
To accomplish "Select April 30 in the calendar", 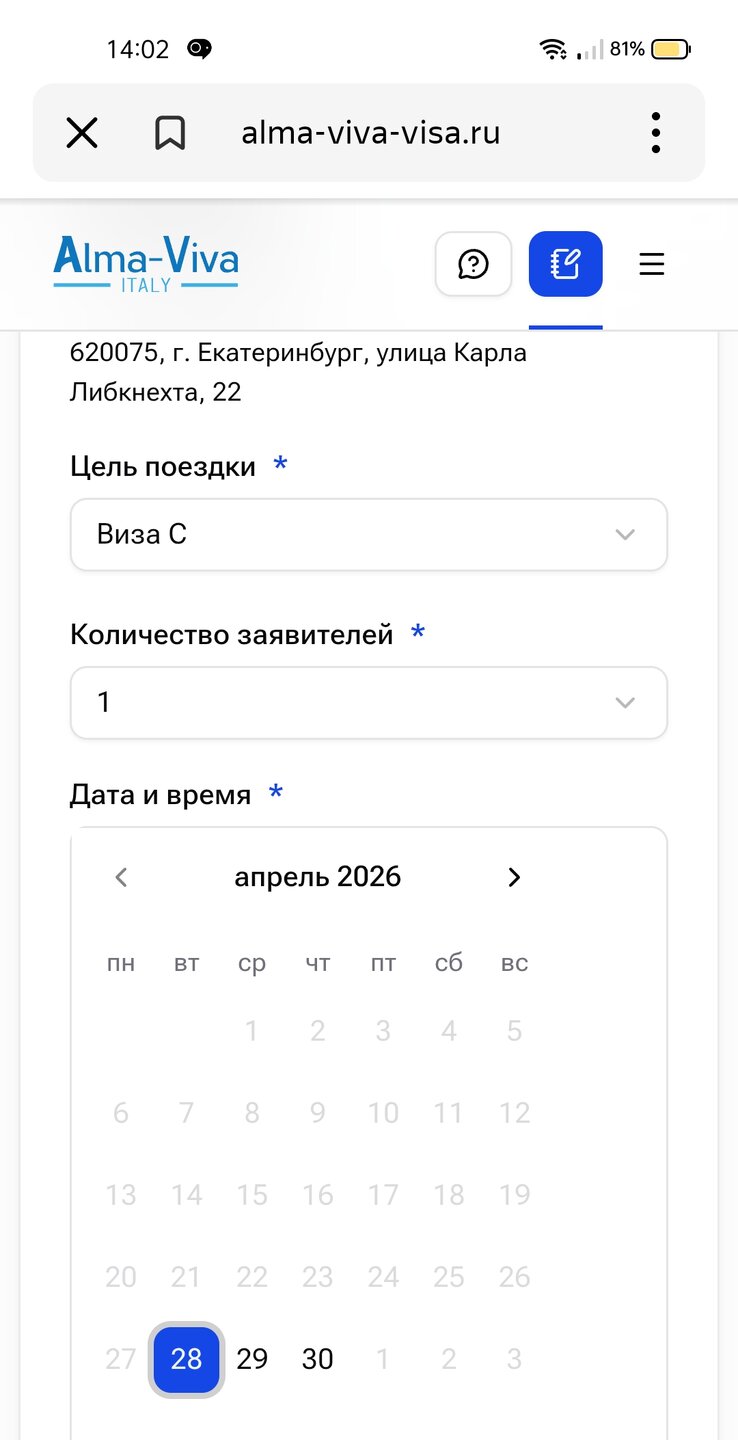I will pyautogui.click(x=317, y=1359).
